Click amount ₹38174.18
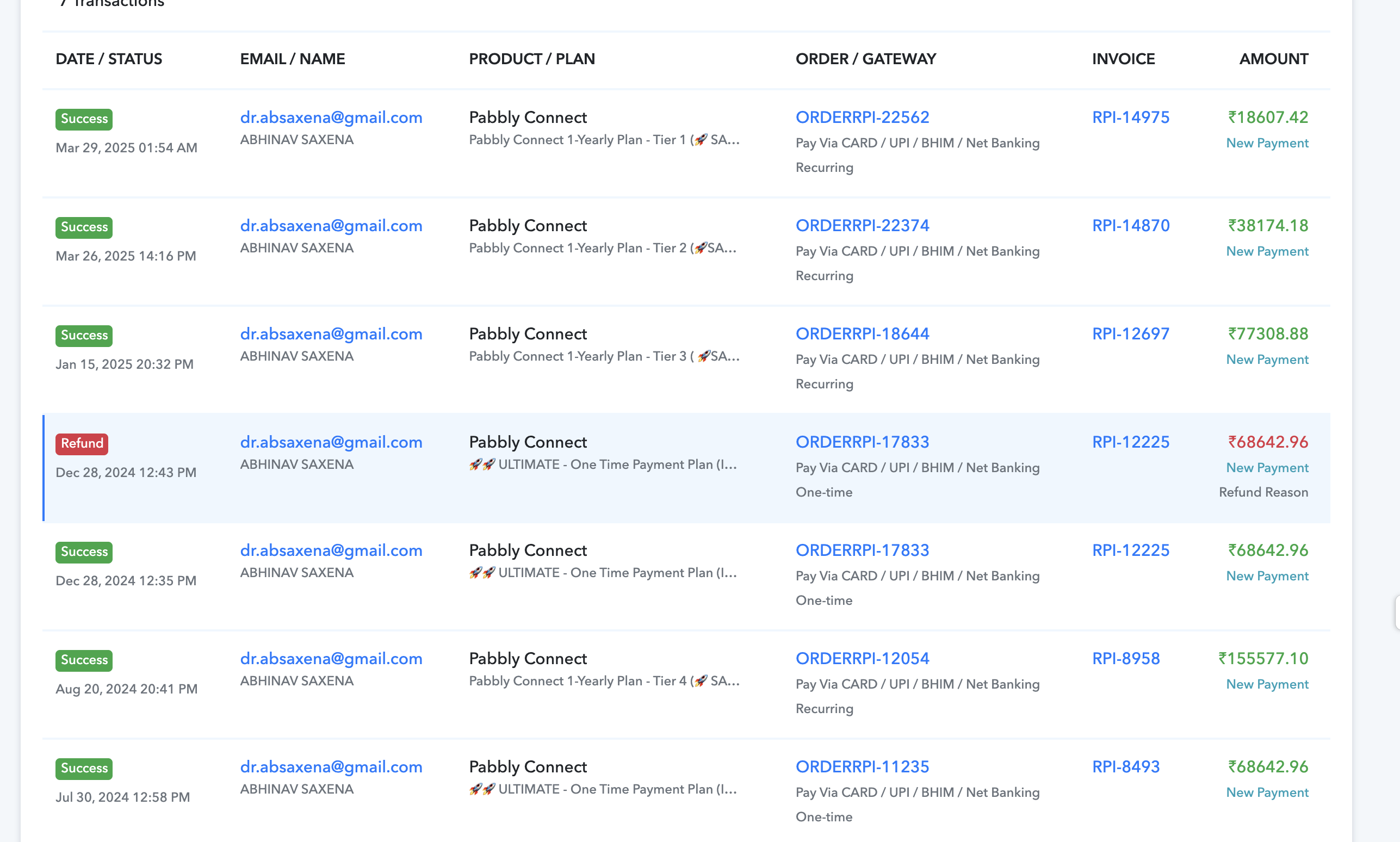 1268,226
